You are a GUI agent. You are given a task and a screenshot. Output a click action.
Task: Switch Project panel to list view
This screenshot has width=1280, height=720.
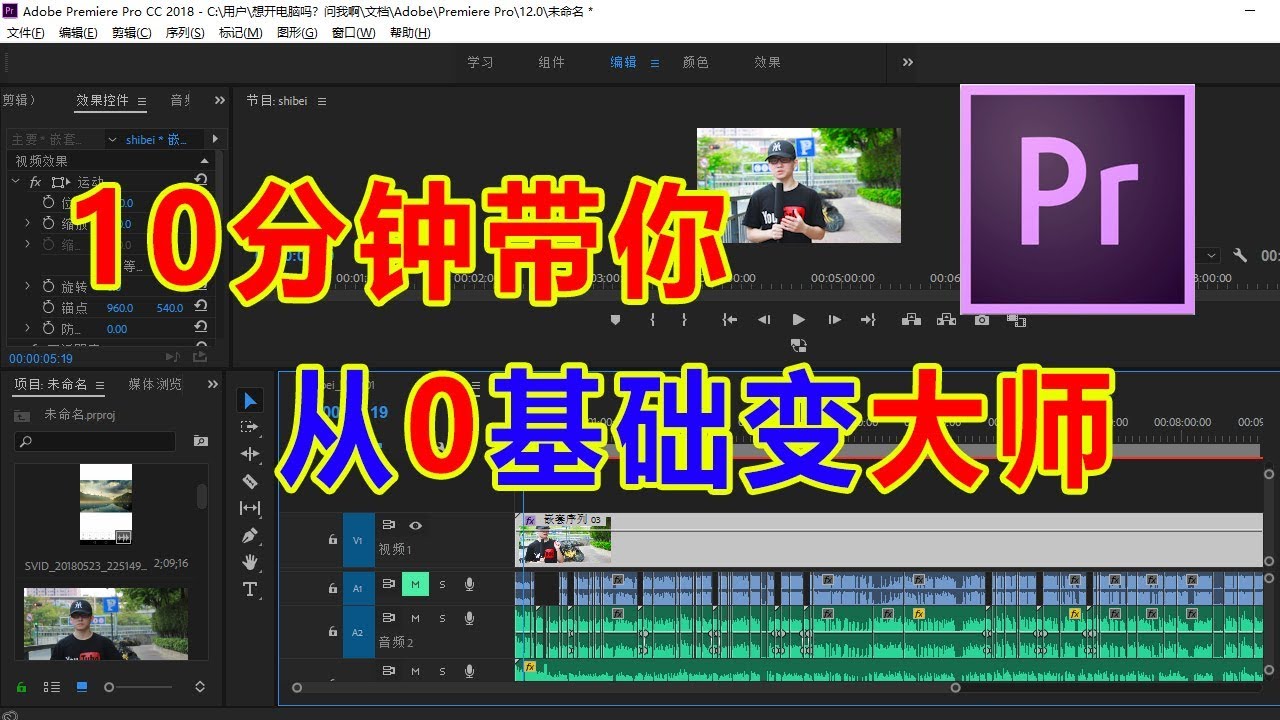click(x=52, y=687)
